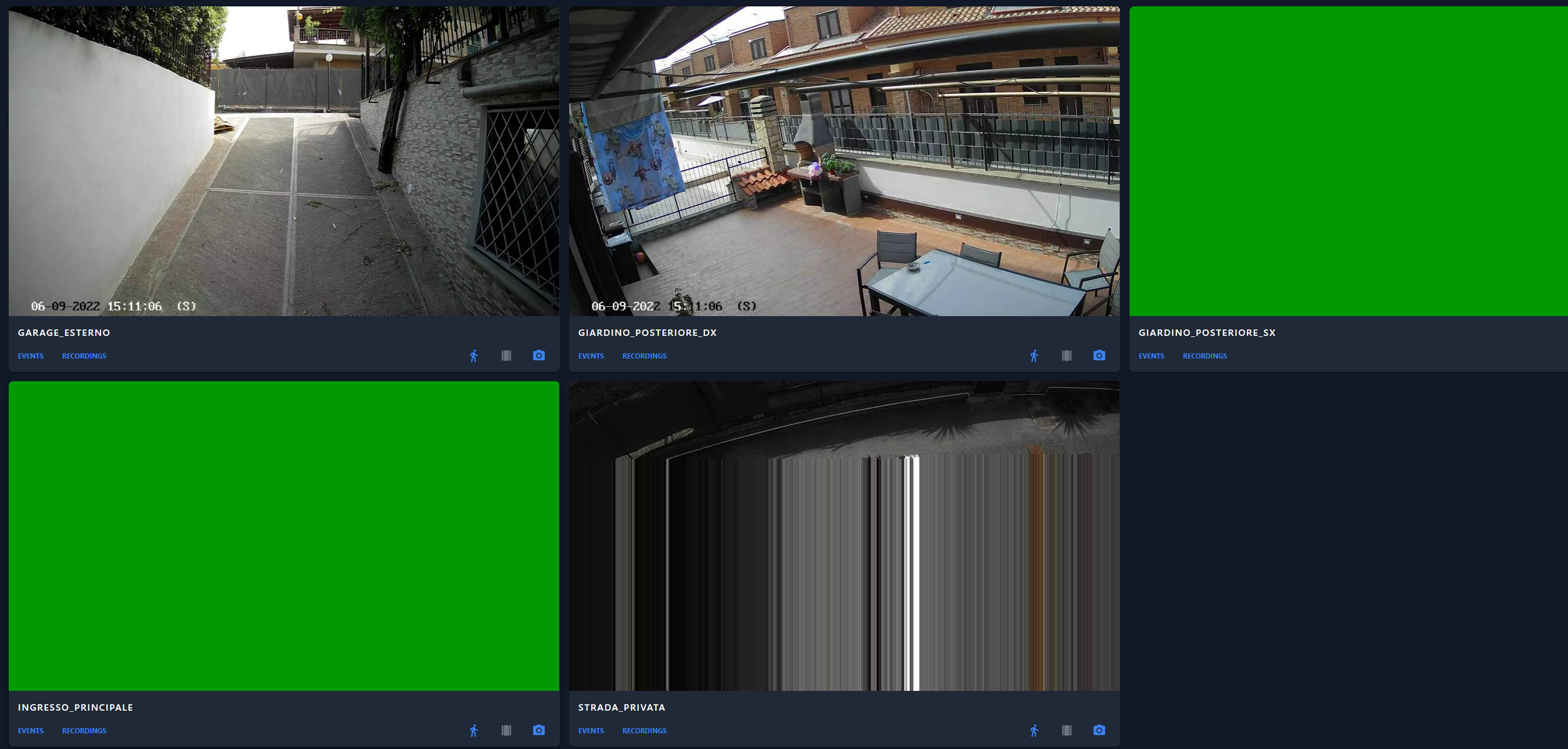
Task: Open RECORDINGS for GIARDINO_POSTERIORE_SX
Action: click(x=1204, y=356)
